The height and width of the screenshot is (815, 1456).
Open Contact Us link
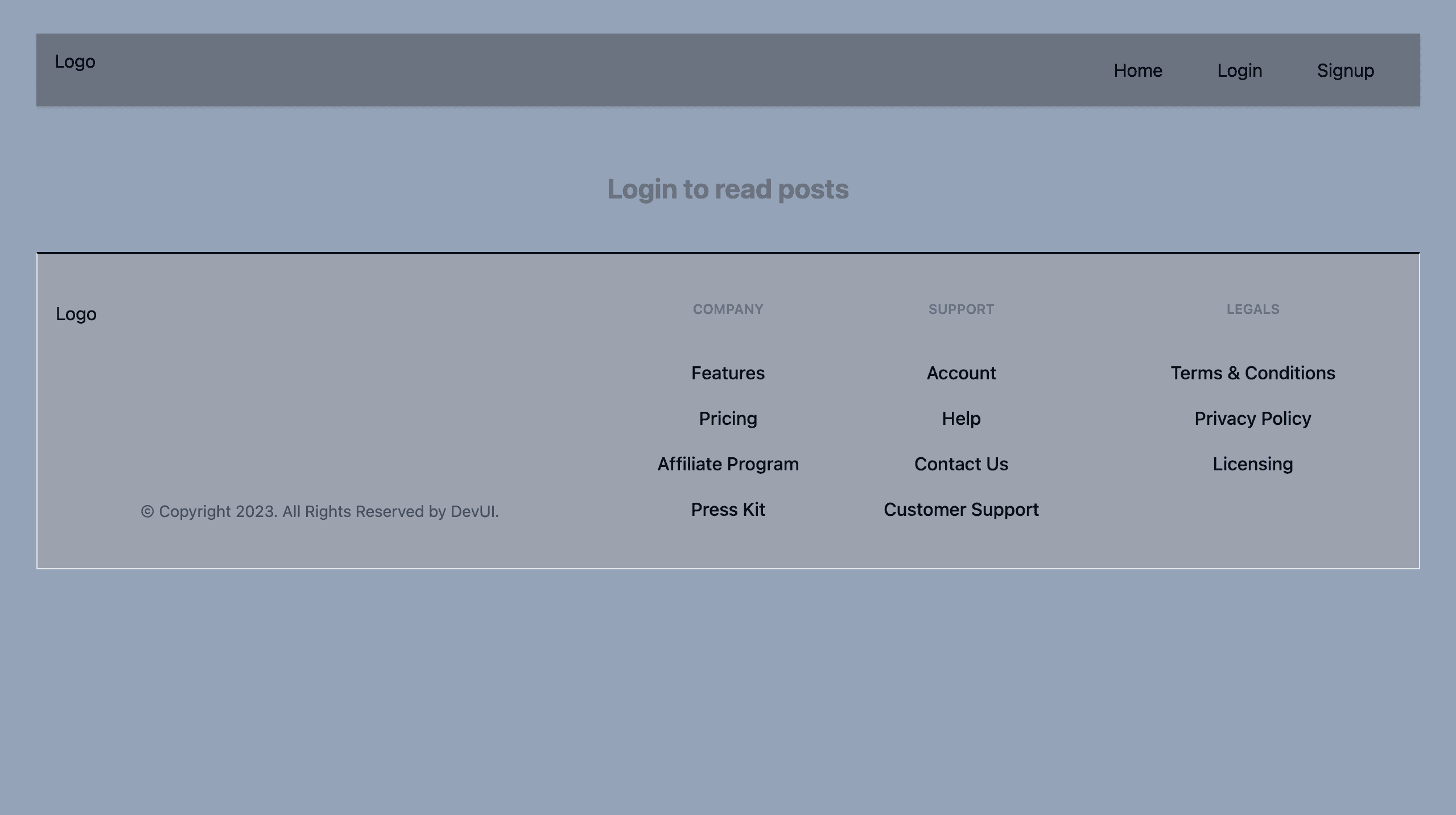click(961, 464)
